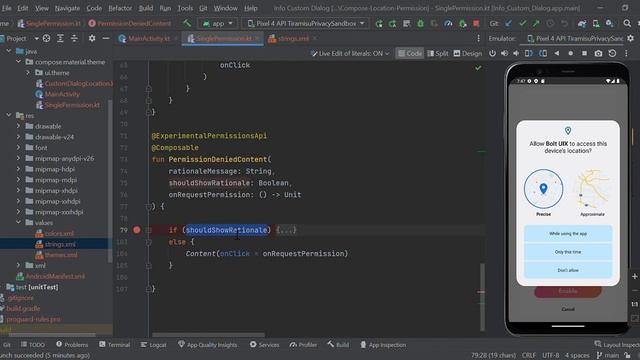
Task: Open the app run configuration dropdown
Action: pos(218,24)
